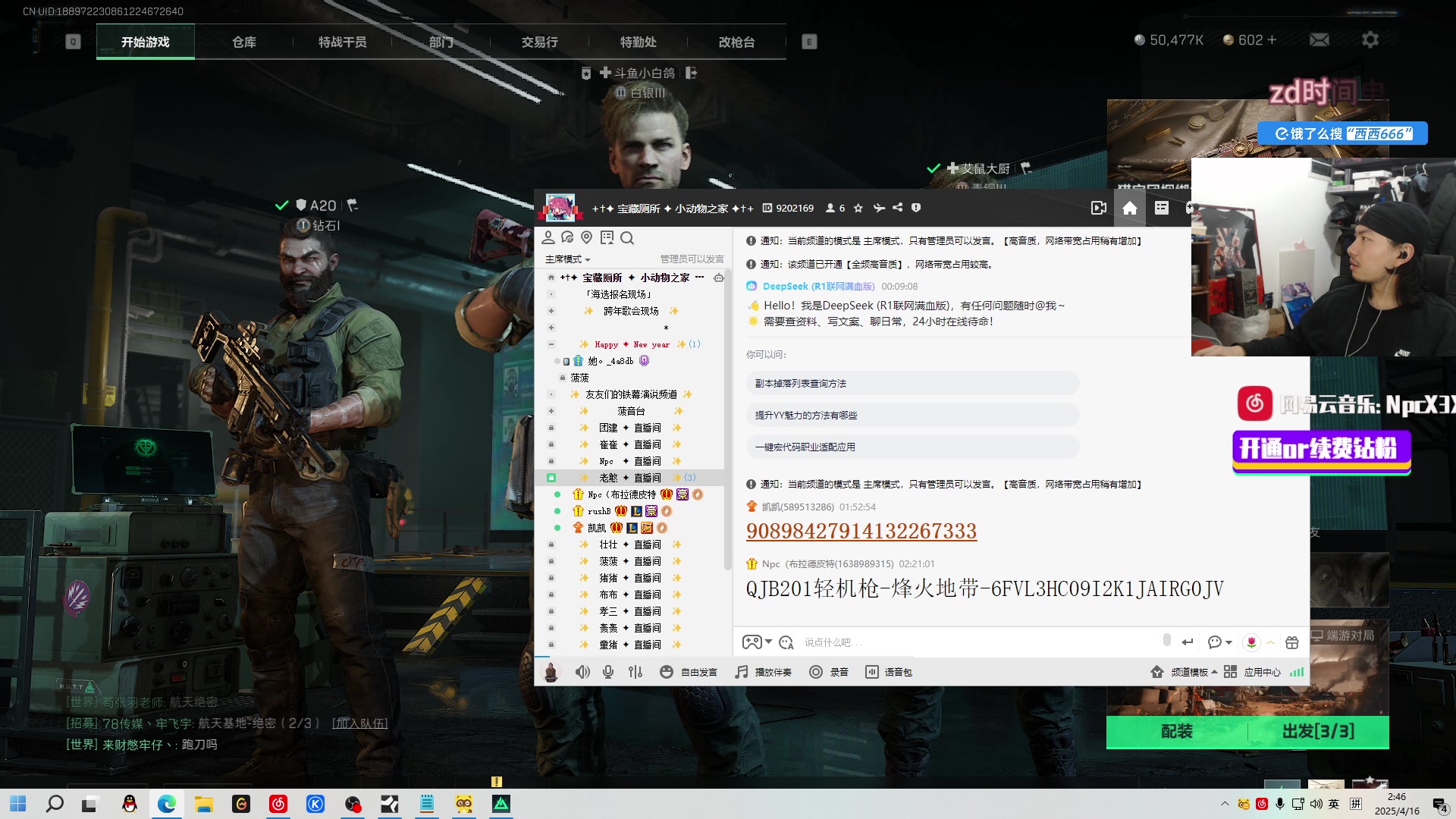Select user rushB in channel list
Image resolution: width=1456 pixels, height=819 pixels.
(599, 511)
